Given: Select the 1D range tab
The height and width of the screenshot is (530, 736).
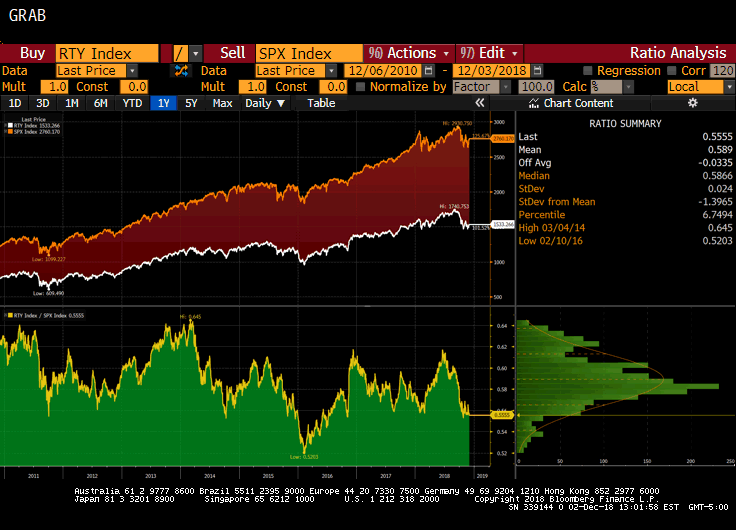Looking at the screenshot, I should coord(15,103).
